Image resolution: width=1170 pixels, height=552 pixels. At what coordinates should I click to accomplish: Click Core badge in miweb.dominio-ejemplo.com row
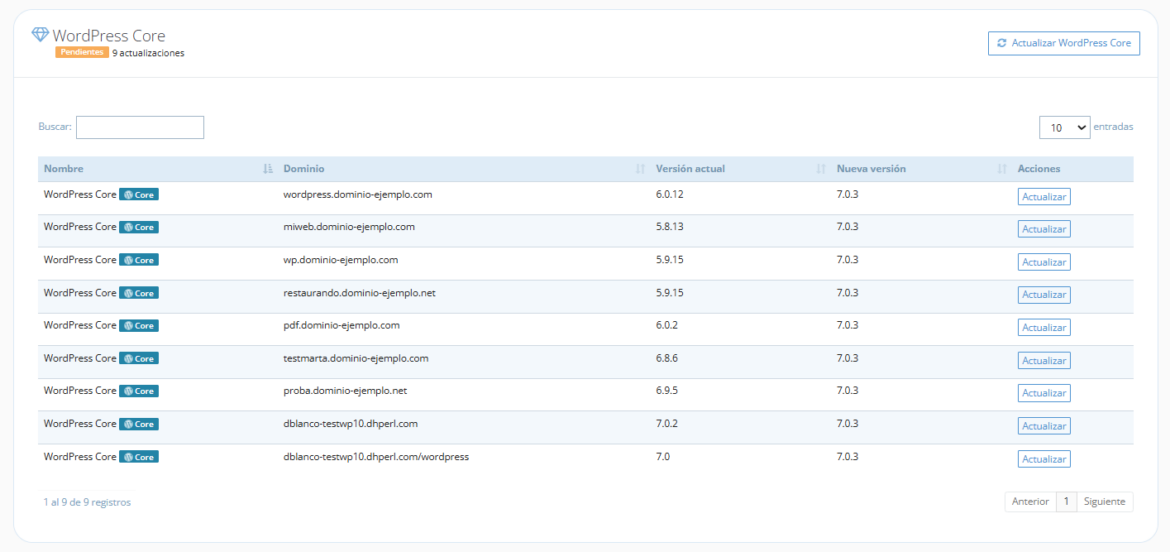point(139,227)
